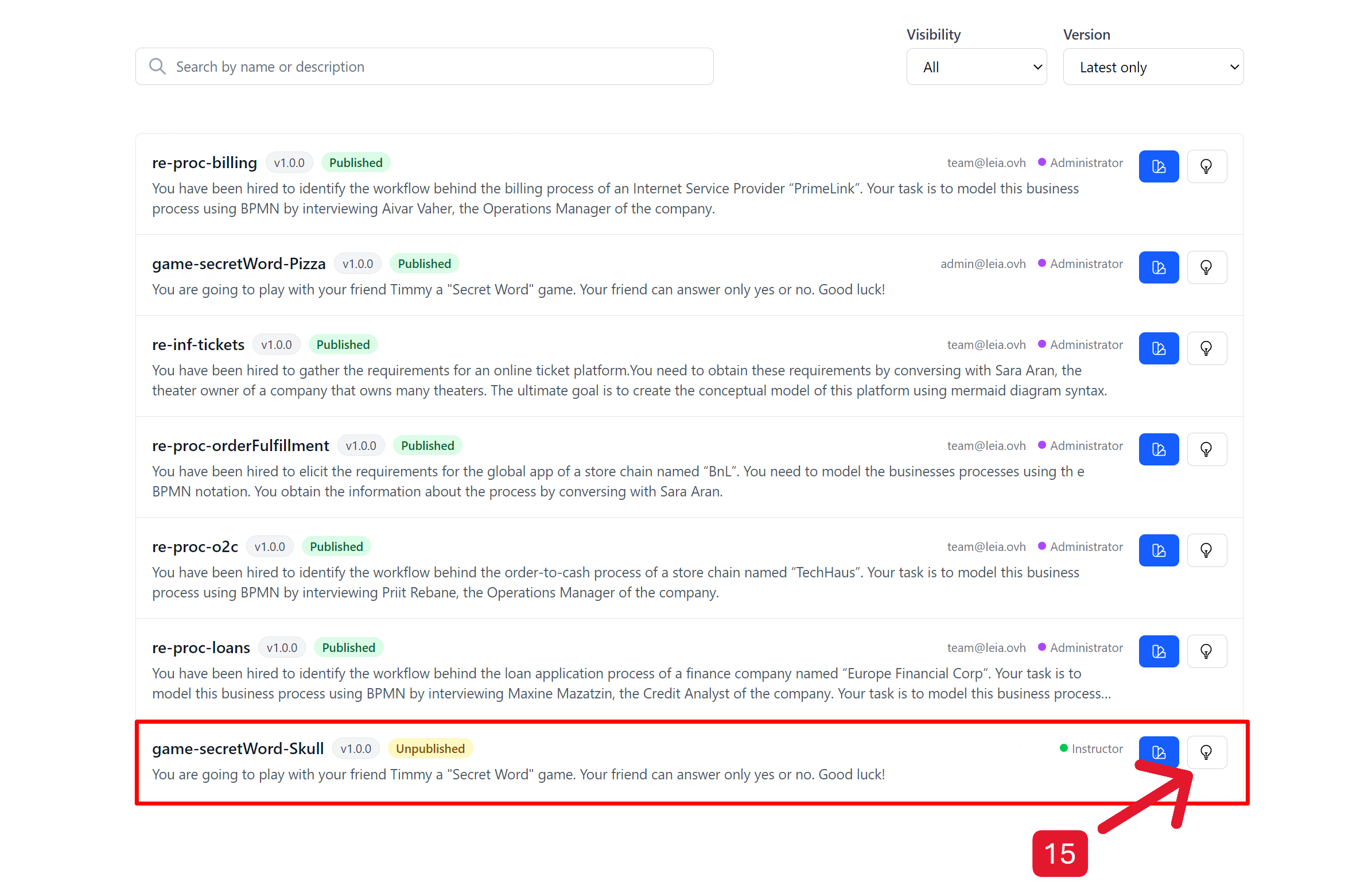Click blue swatch-book button for game-secretWord-Pizza
1372x893 pixels.
1158,267
